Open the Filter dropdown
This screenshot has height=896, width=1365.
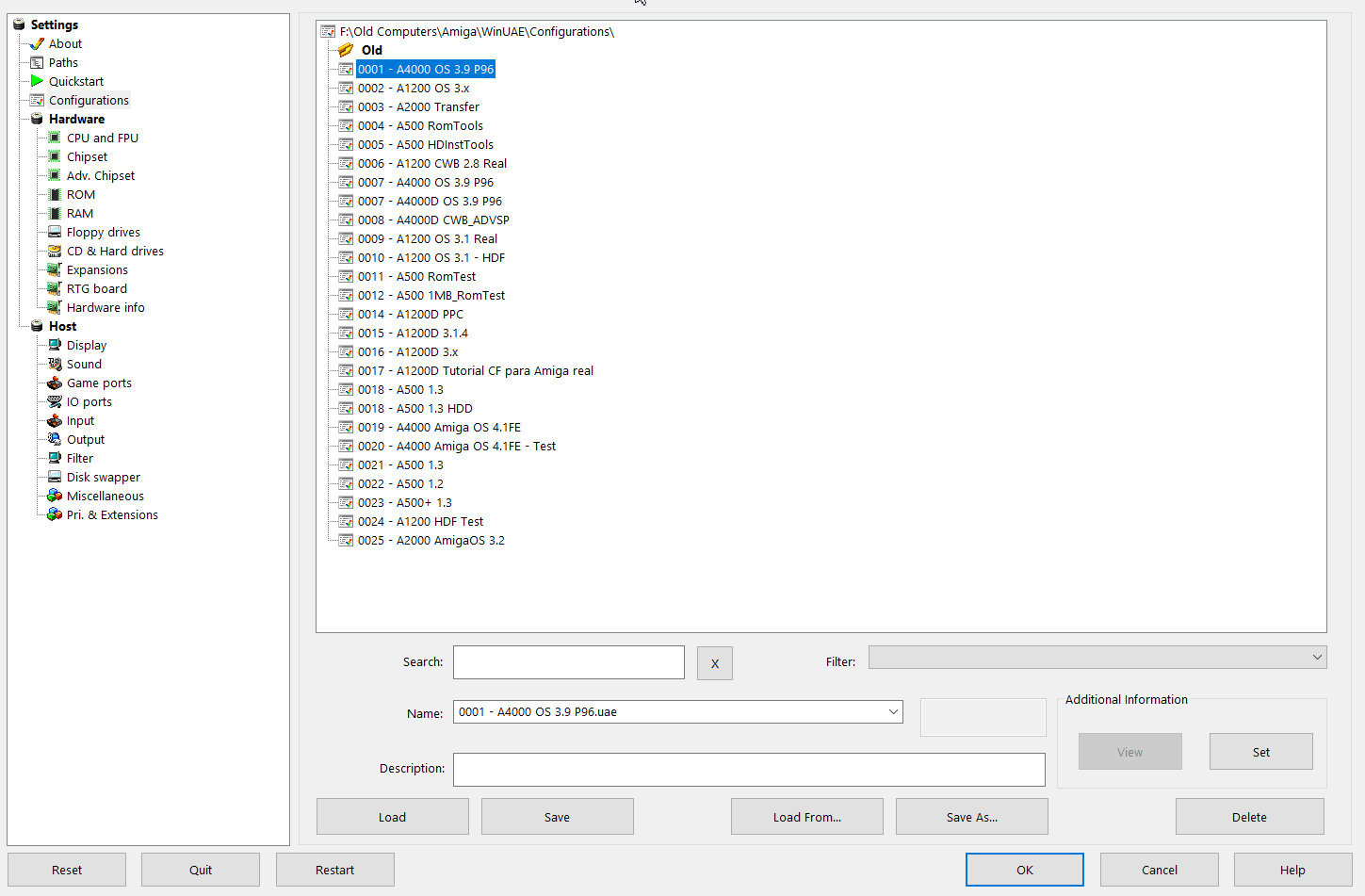tap(1097, 657)
